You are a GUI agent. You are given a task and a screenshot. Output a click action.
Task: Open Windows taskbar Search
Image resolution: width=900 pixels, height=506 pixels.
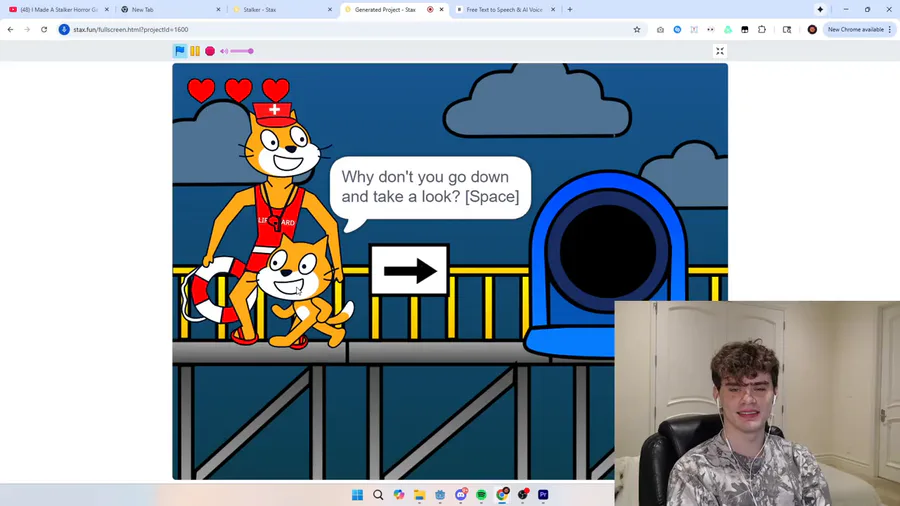(378, 495)
